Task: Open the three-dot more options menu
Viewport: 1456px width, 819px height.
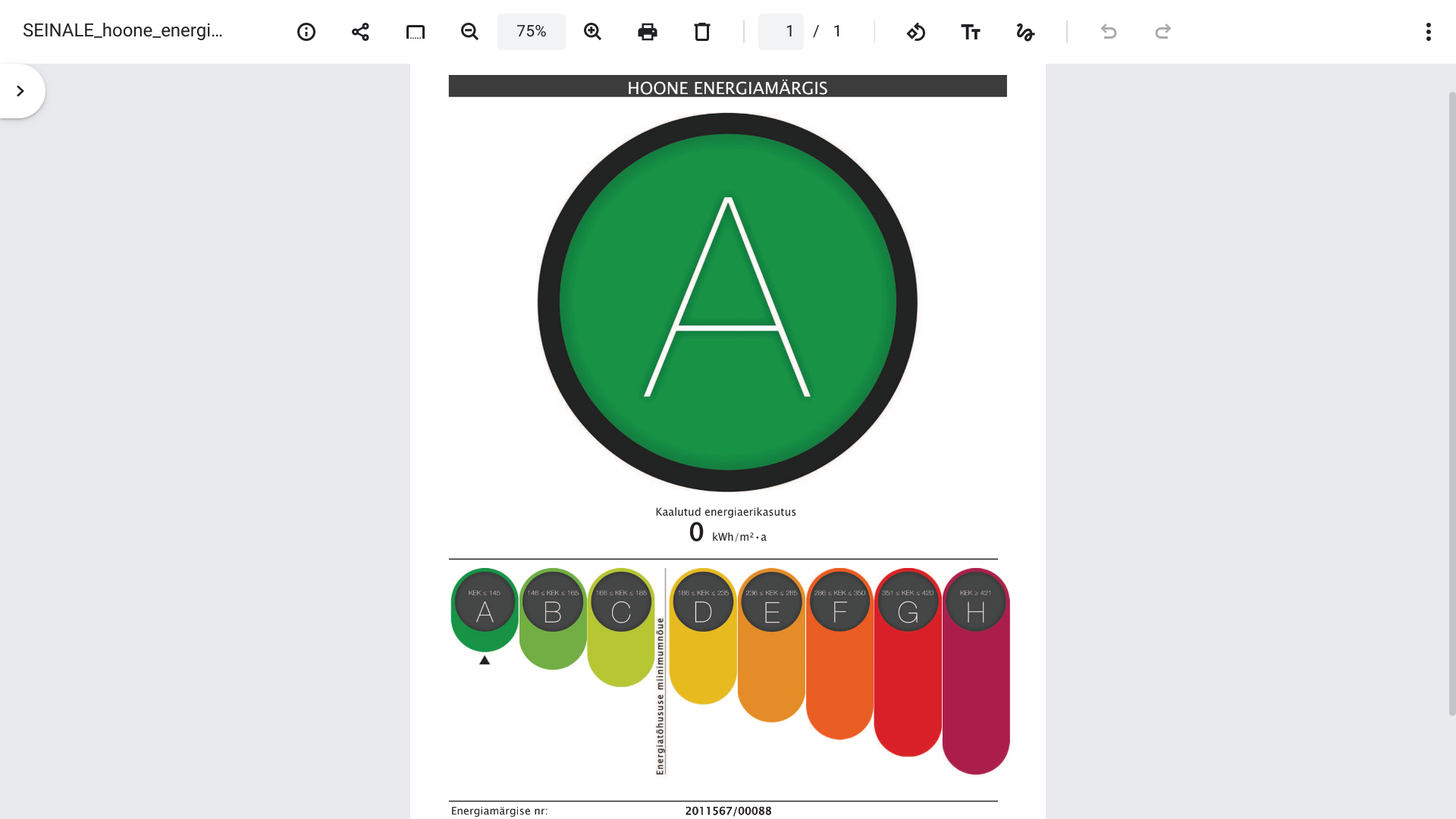Action: point(1428,32)
